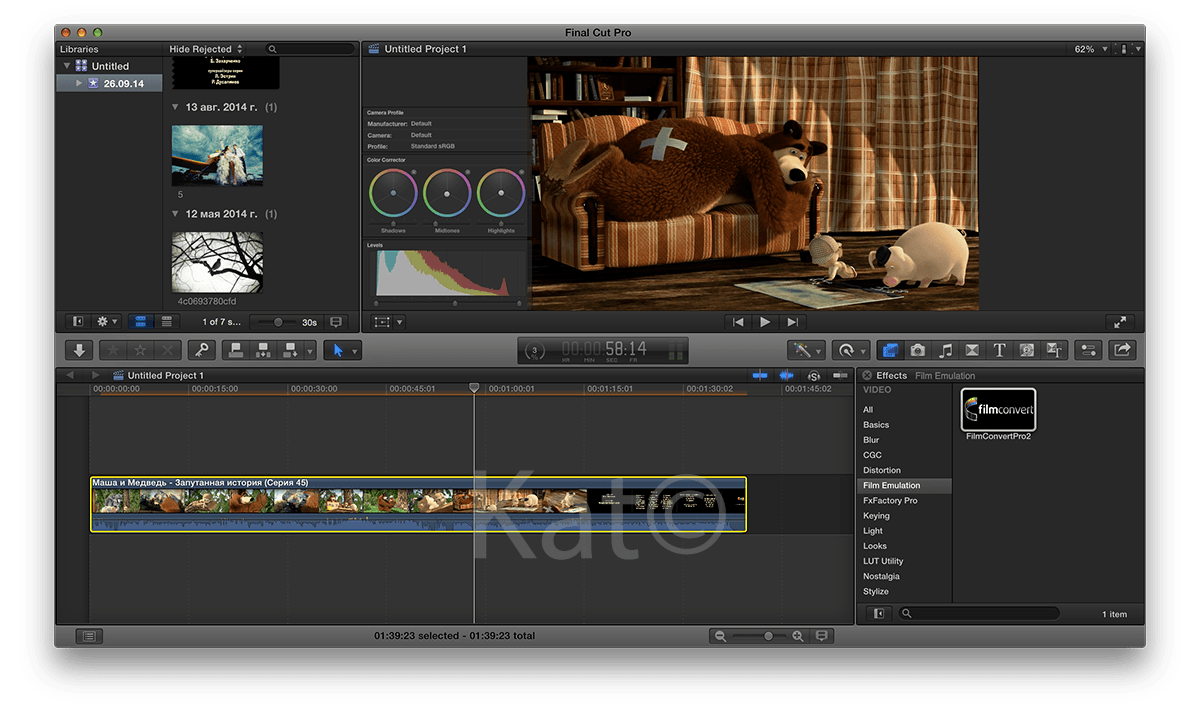This screenshot has width=1200, height=708.
Task: Toggle timeline snapping button
Action: pyautogui.click(x=840, y=376)
